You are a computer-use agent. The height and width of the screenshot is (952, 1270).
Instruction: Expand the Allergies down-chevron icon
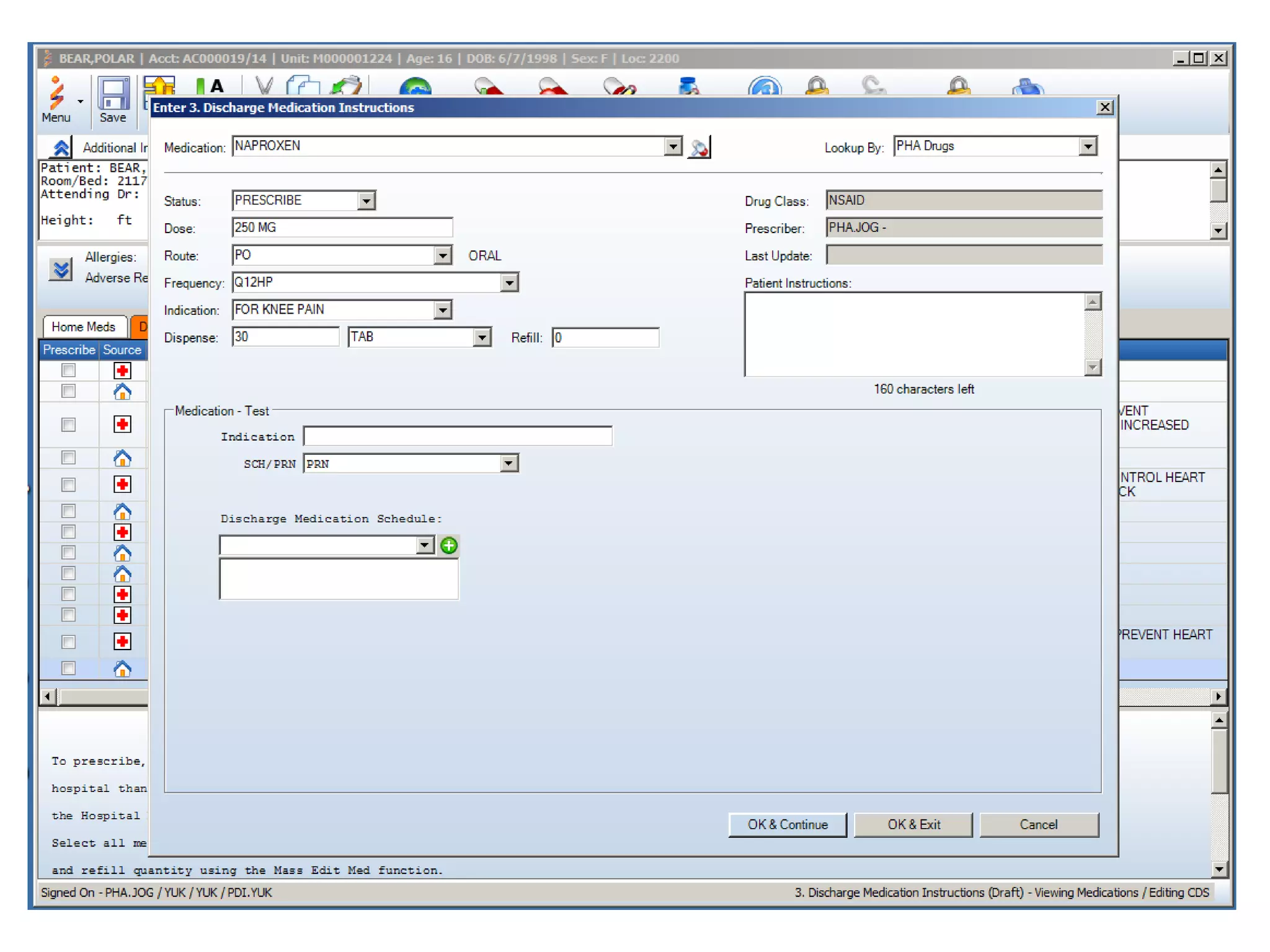point(61,269)
